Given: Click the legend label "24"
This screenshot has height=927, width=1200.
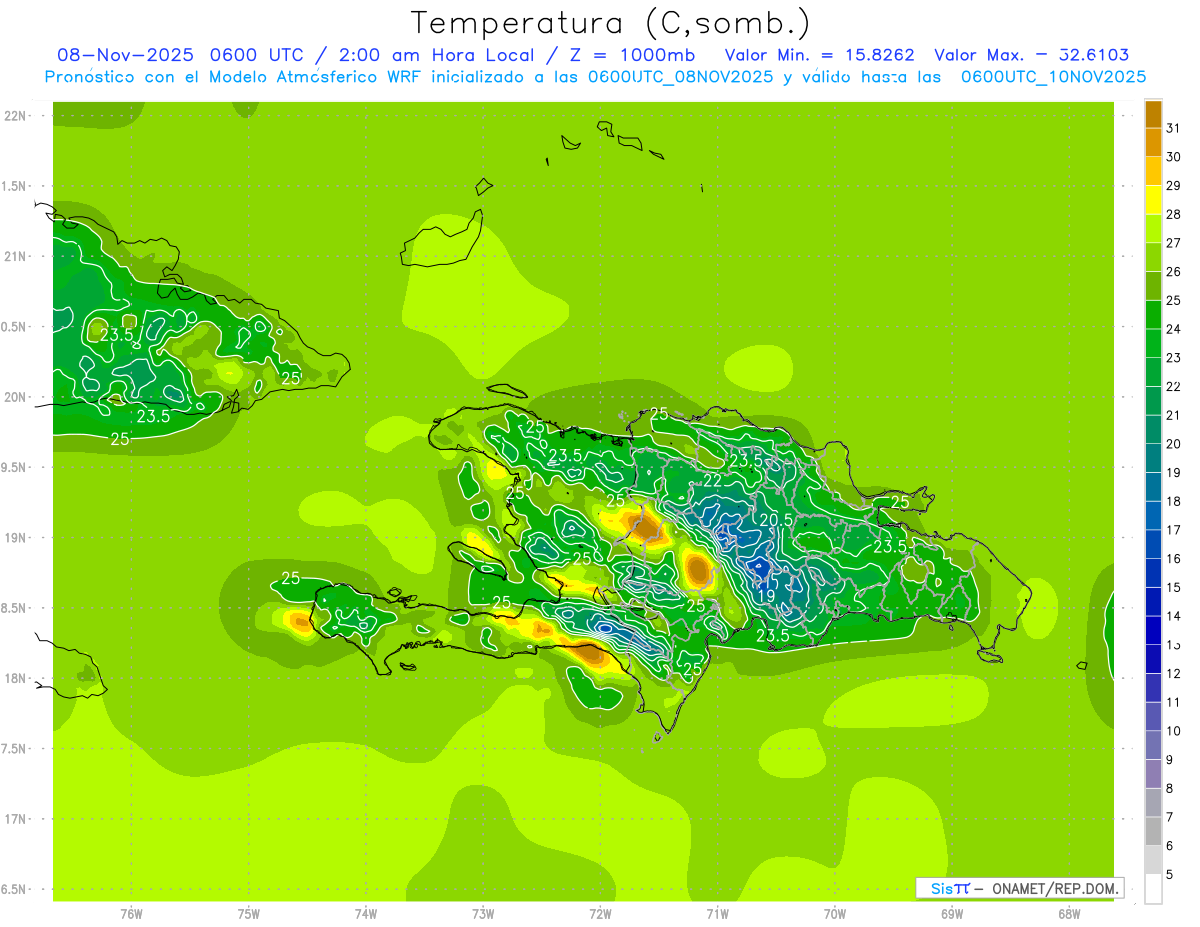Looking at the screenshot, I should (1173, 329).
